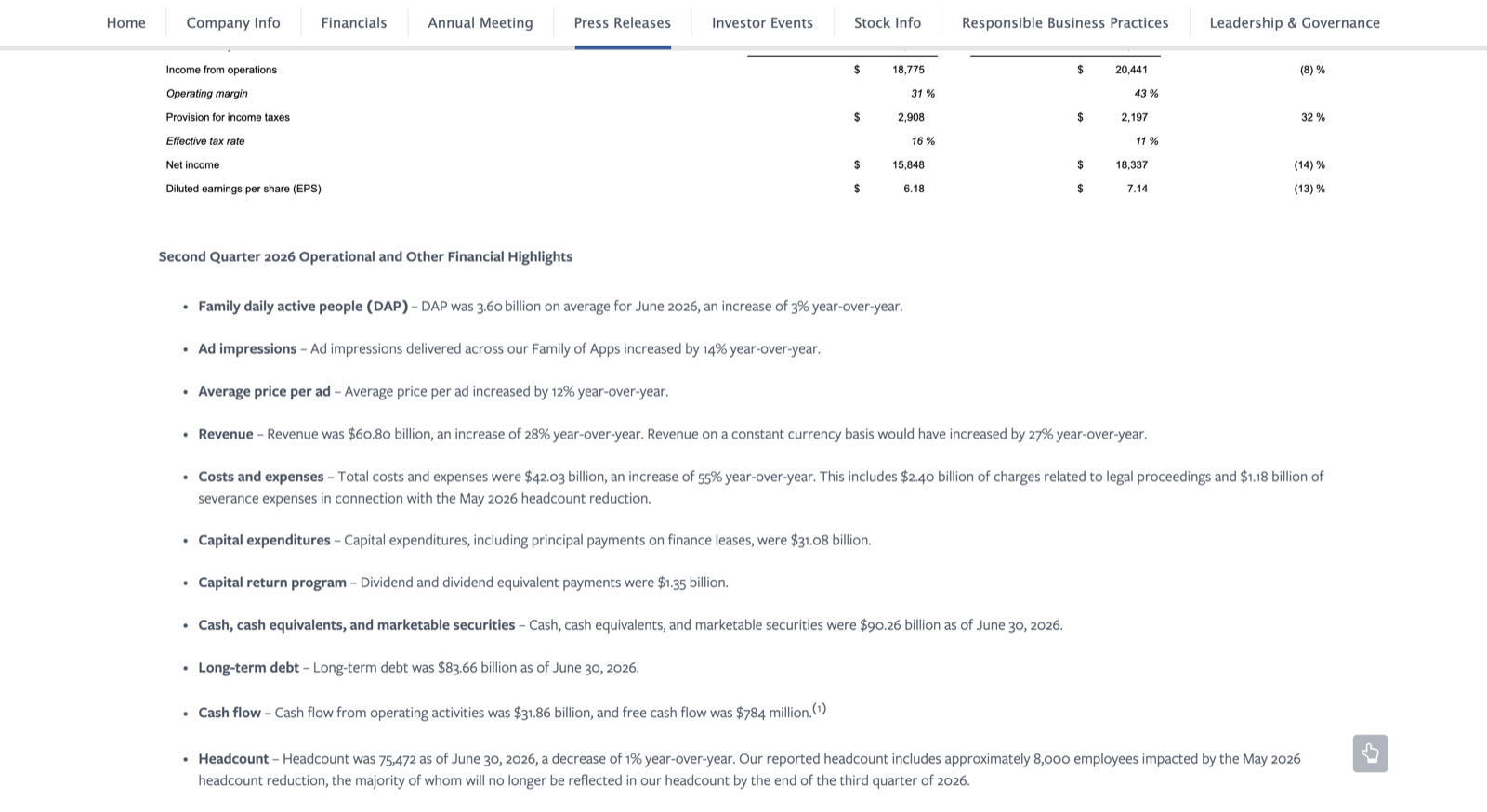Go to the Financials tab
This screenshot has width=1487, height=812.
point(354,22)
